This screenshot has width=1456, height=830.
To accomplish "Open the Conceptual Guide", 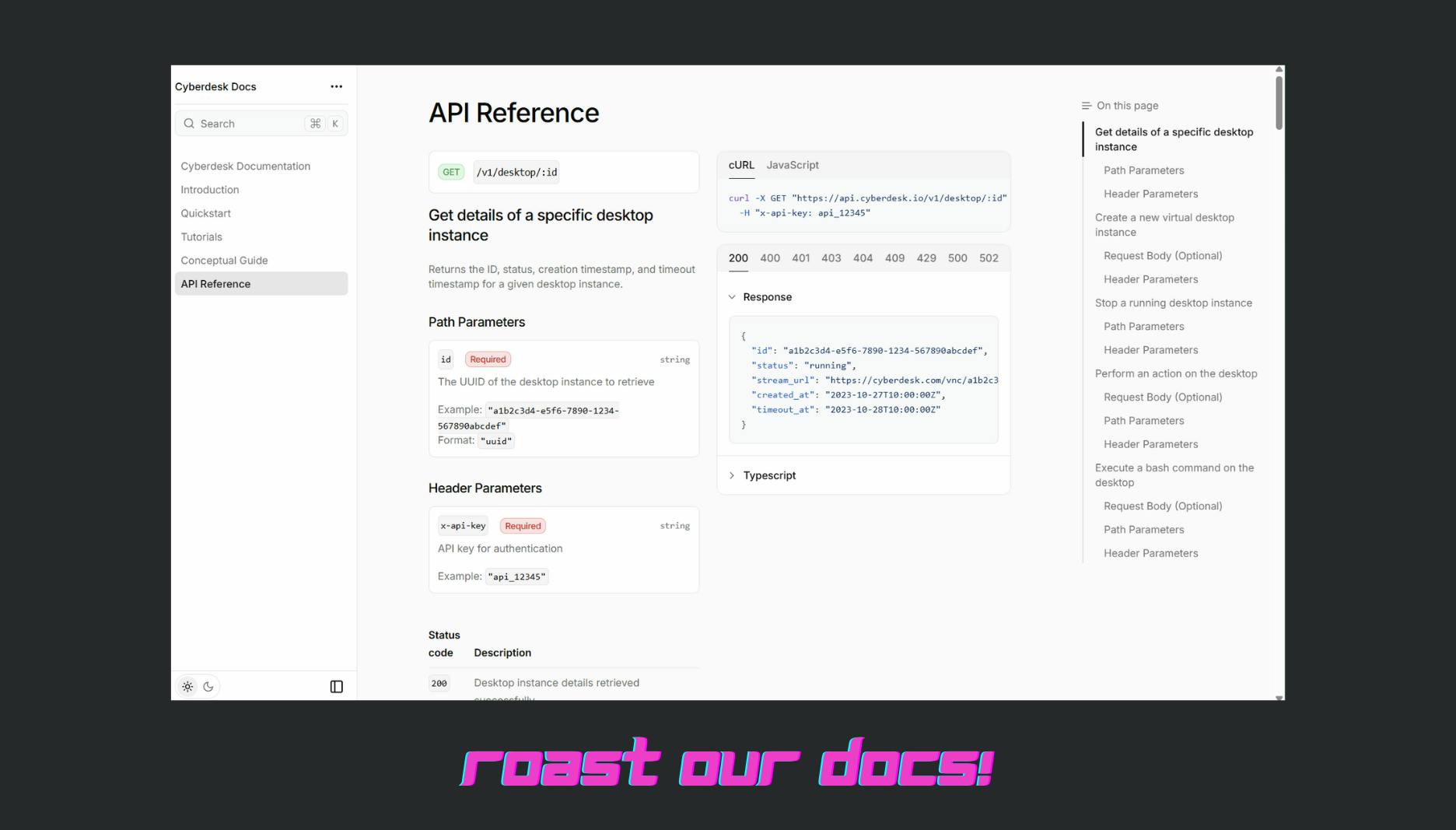I will tap(224, 261).
